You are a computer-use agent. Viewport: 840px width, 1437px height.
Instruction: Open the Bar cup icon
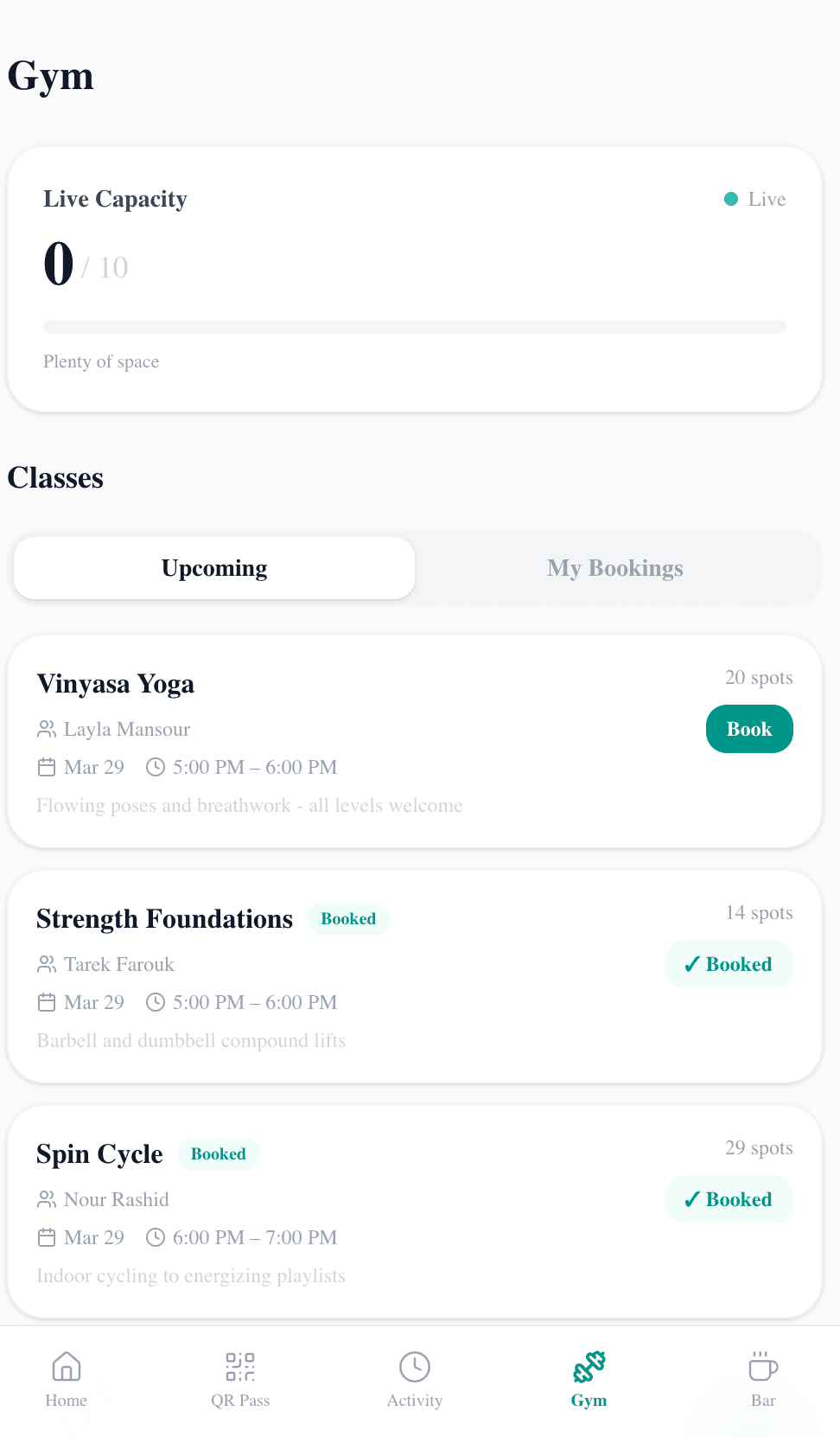[x=763, y=1367]
